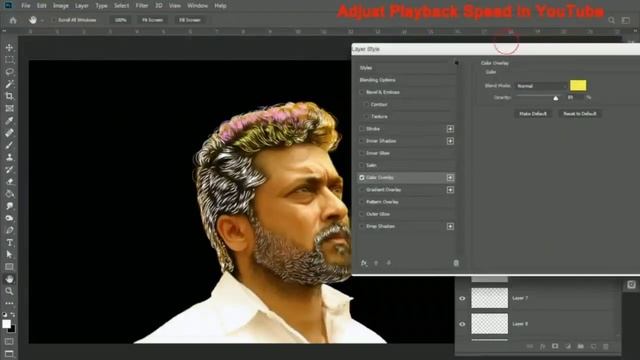Image resolution: width=640 pixels, height=360 pixels.
Task: Open the Layer menu
Action: (82, 6)
